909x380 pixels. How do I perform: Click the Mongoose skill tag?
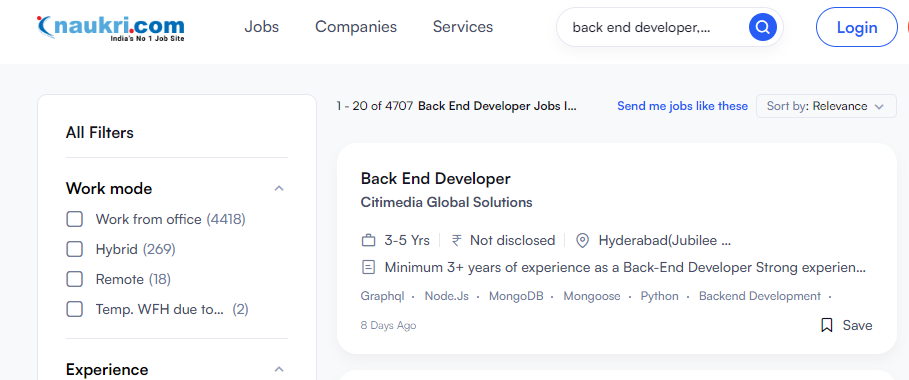[x=592, y=296]
